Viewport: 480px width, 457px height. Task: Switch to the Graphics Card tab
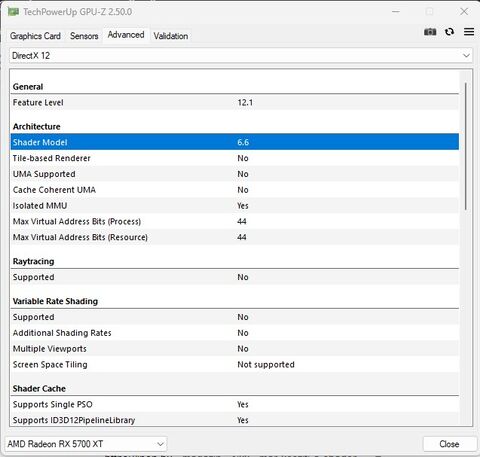[x=35, y=36]
